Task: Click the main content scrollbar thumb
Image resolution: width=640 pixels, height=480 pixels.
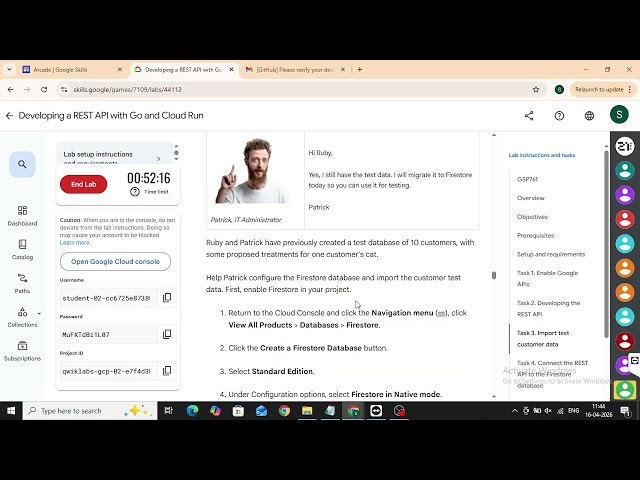Action: pyautogui.click(x=494, y=275)
